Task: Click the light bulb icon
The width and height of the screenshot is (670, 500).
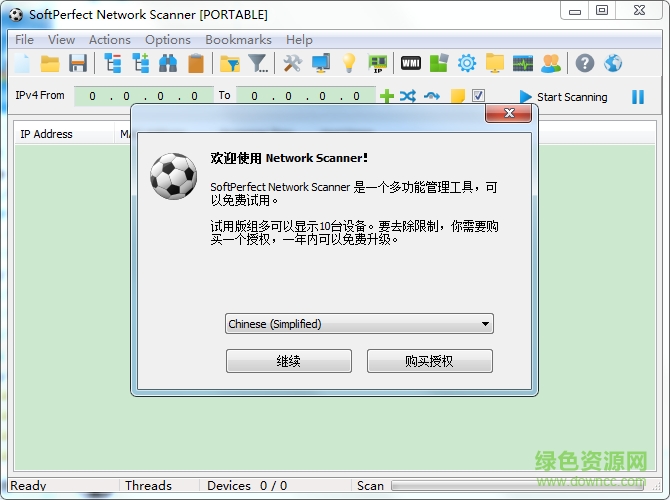Action: tap(349, 63)
